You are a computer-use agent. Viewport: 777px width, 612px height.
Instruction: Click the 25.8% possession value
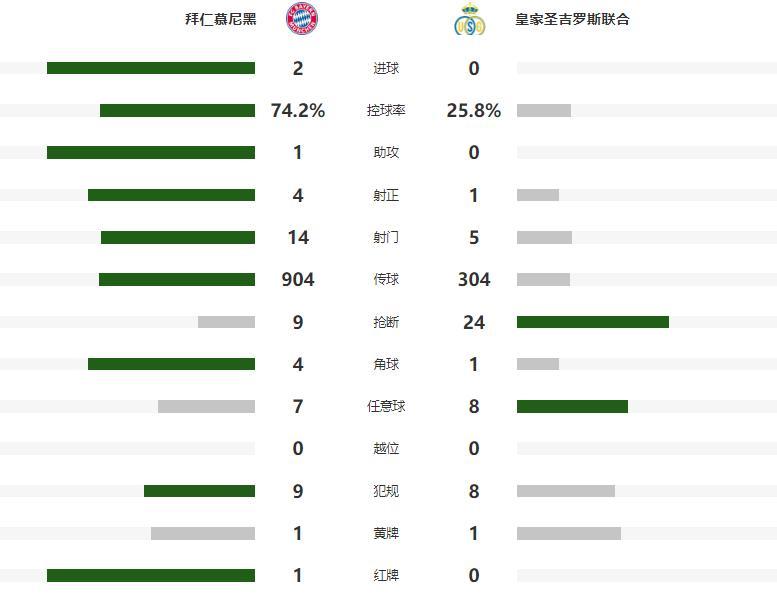click(474, 111)
